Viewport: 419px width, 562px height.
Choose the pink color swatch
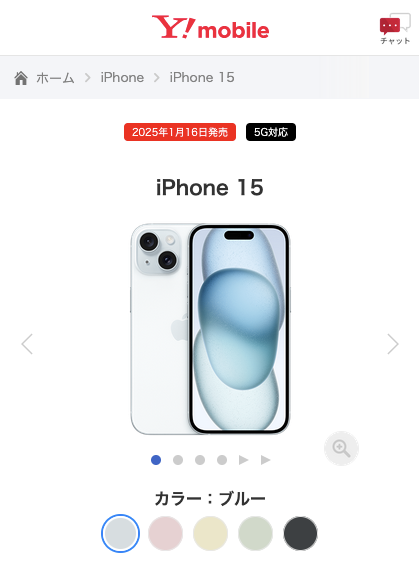point(165,533)
